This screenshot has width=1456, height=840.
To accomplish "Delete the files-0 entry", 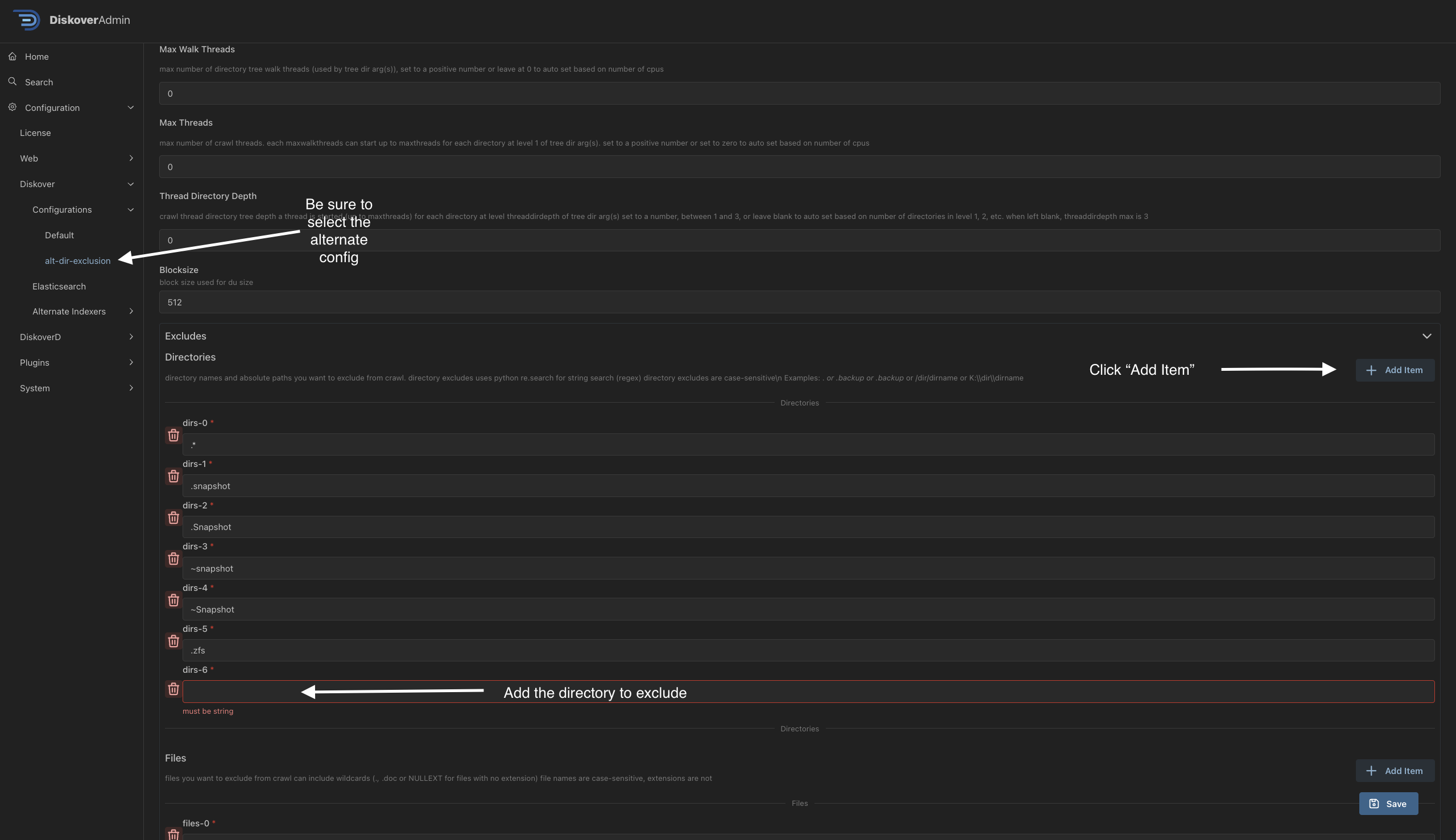I will click(x=173, y=834).
